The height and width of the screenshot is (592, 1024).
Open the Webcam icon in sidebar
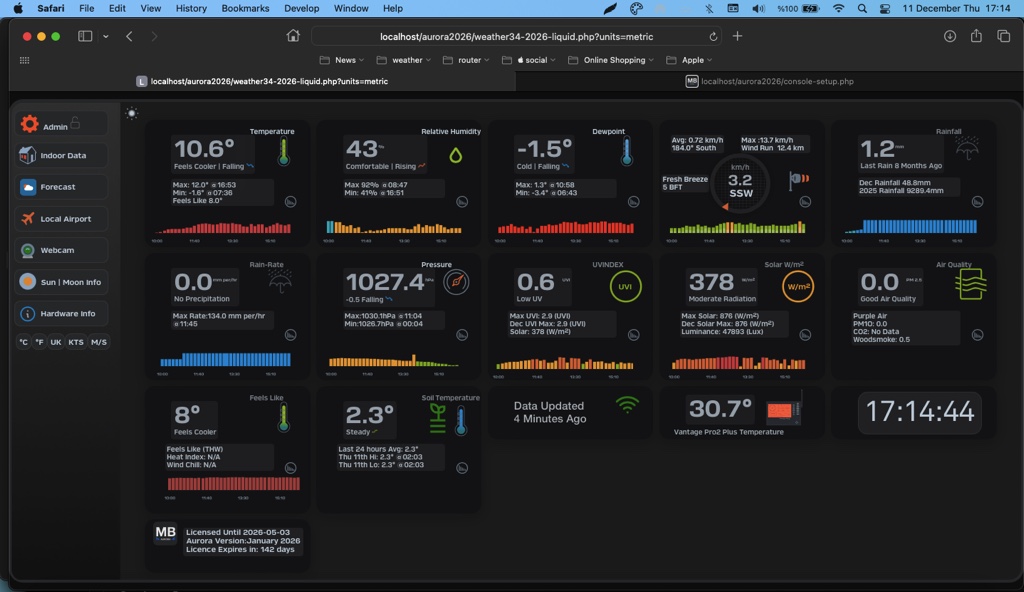coord(28,251)
